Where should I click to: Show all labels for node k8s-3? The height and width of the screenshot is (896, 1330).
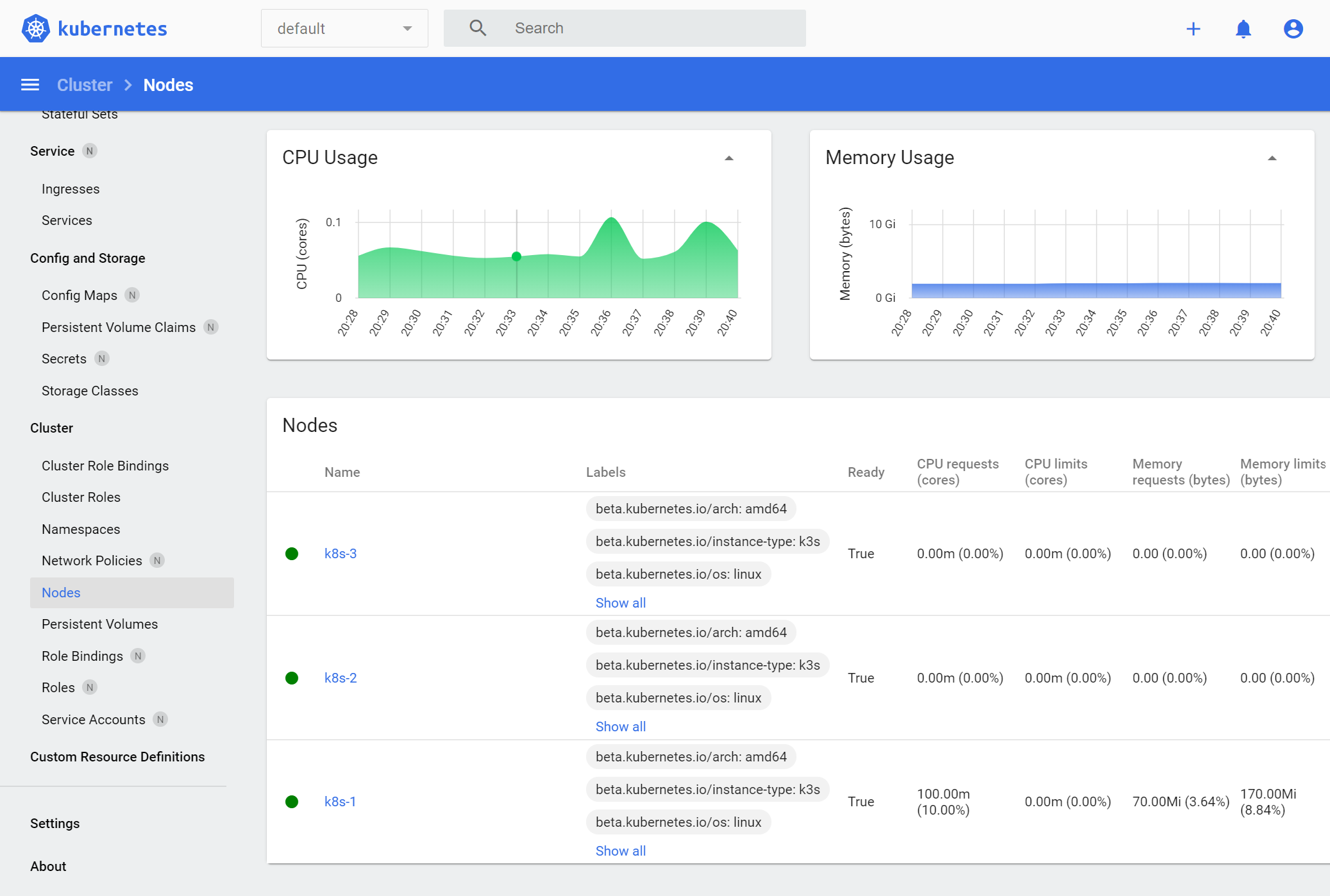click(x=619, y=602)
